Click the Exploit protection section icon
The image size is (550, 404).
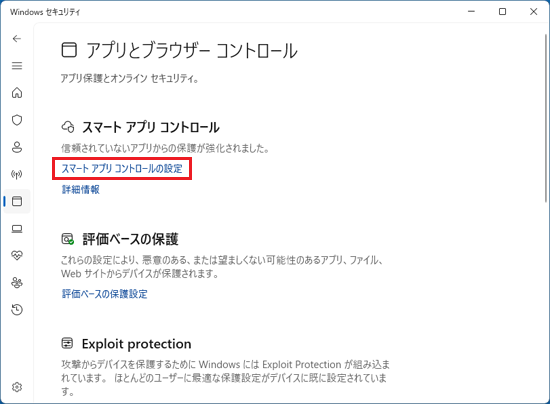tap(67, 343)
